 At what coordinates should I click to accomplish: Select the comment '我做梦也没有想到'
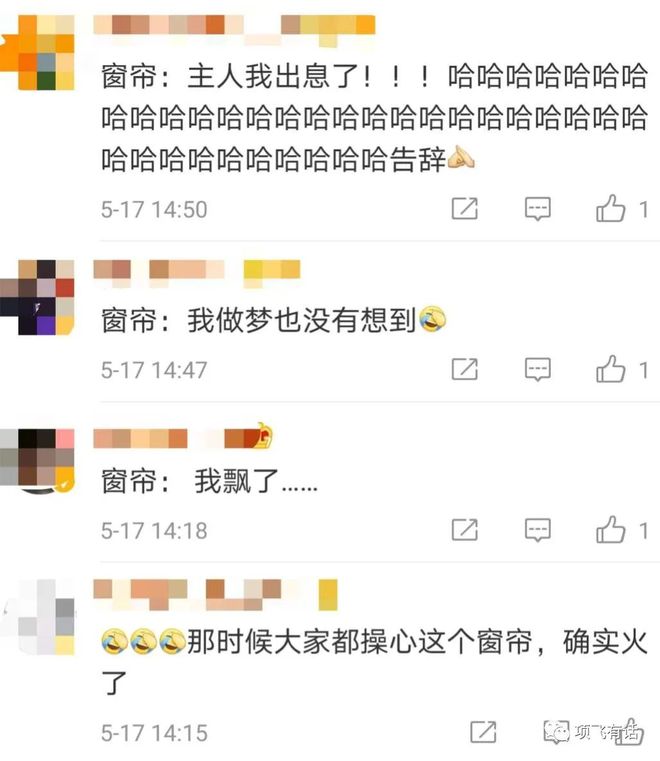coord(301,320)
